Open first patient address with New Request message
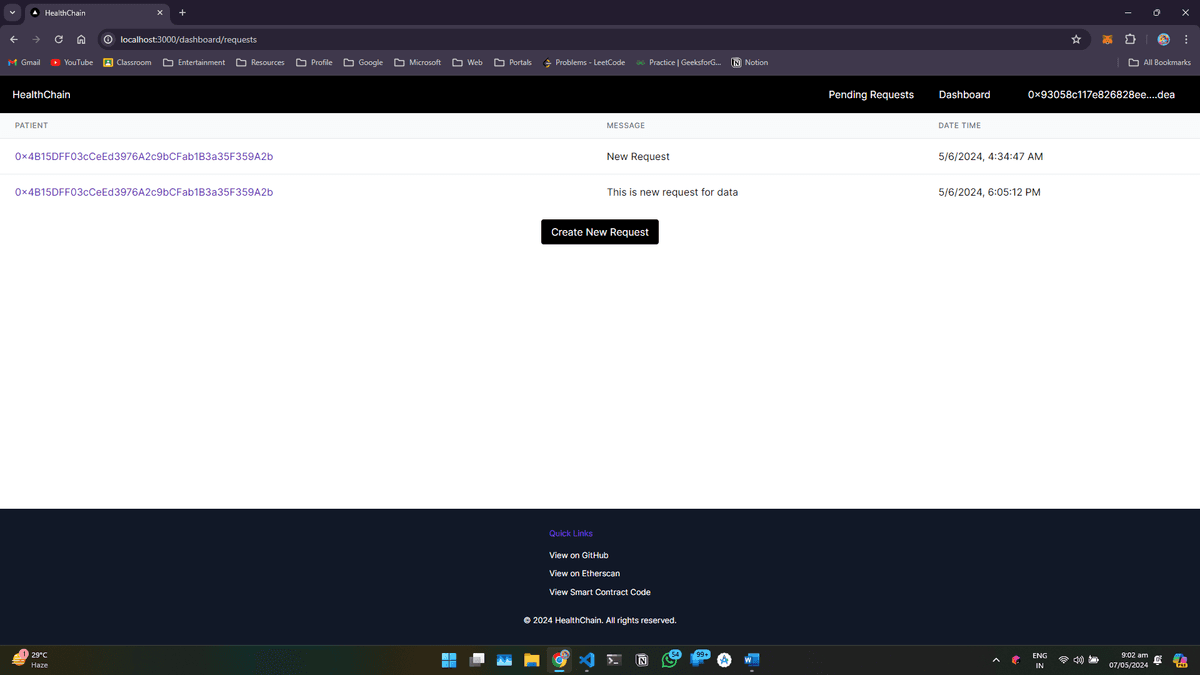 click(x=144, y=157)
